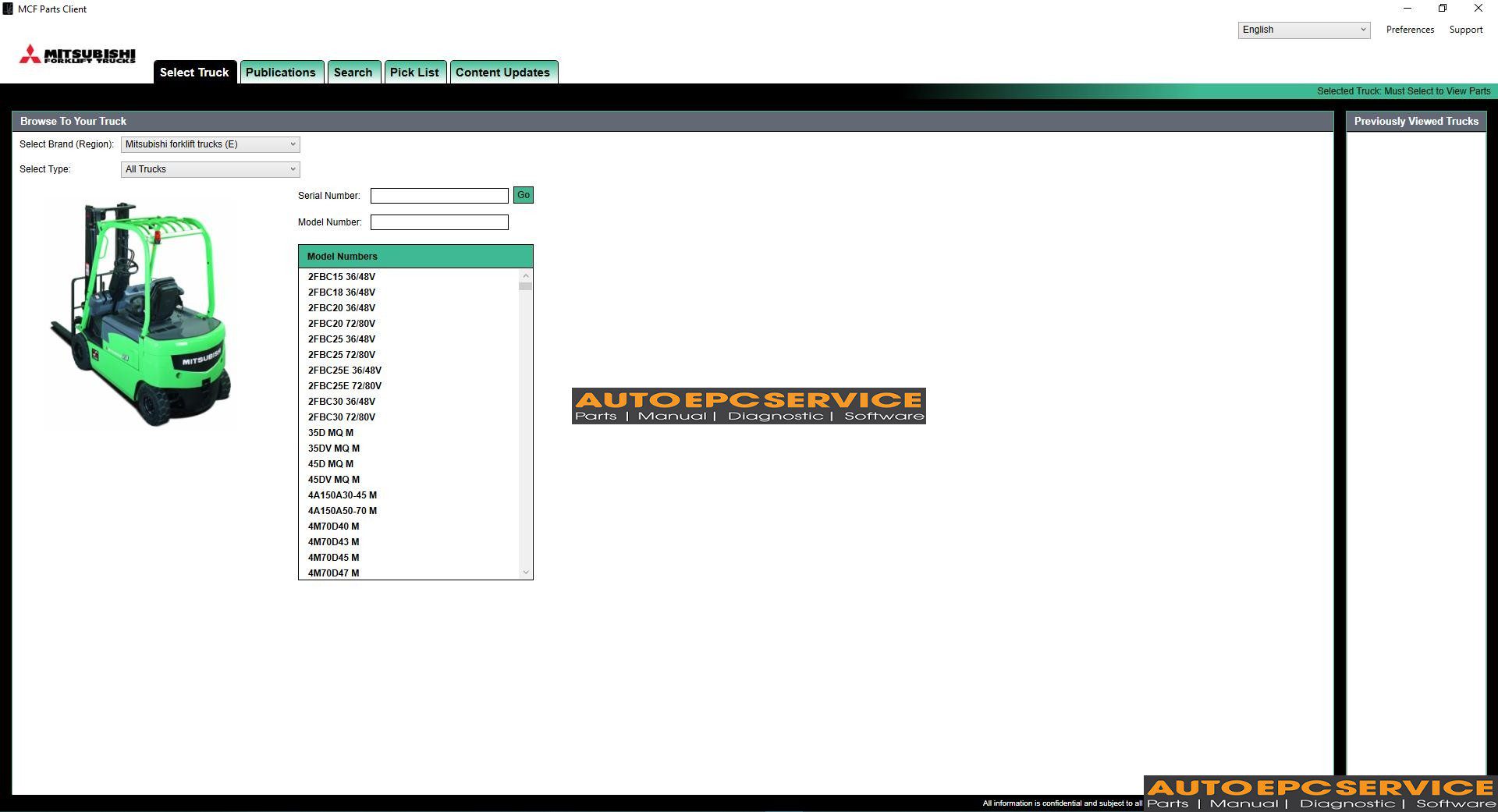Select model 2FBC20 36/48V
This screenshot has width=1498, height=812.
tap(409, 308)
